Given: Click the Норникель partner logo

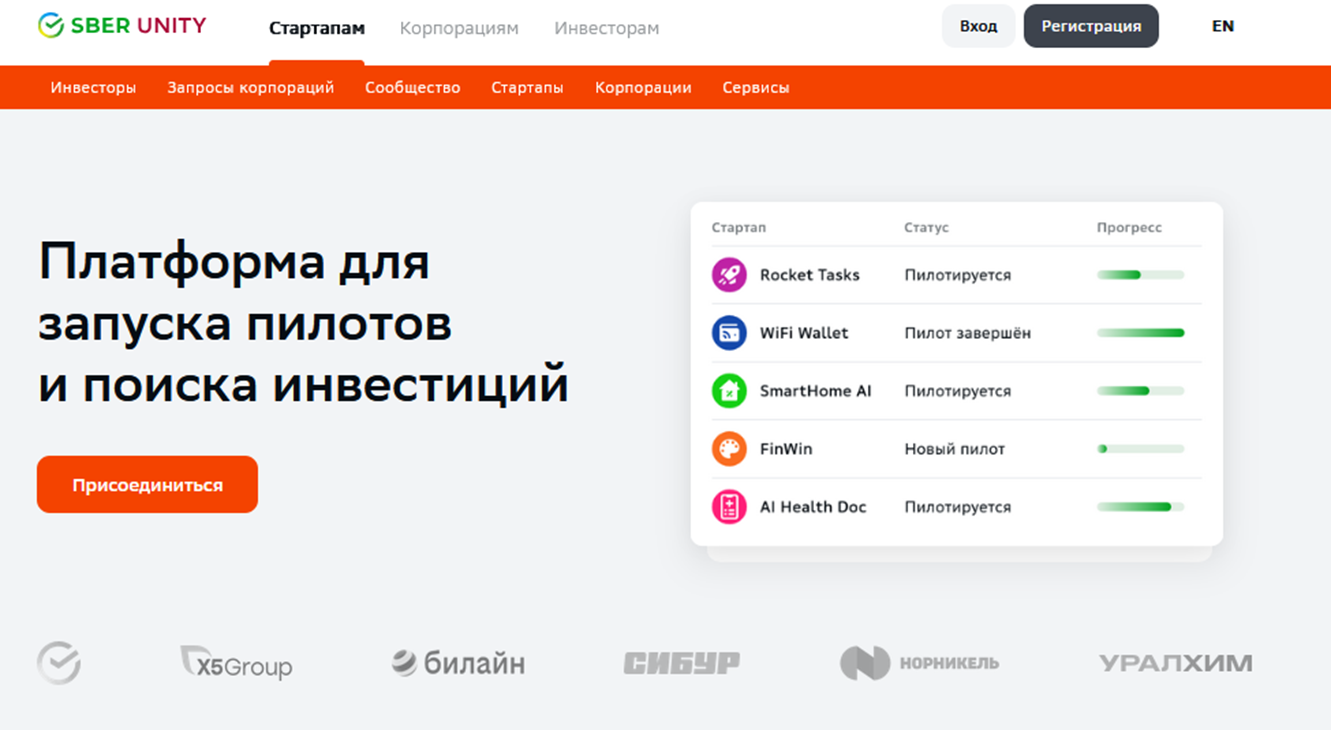Looking at the screenshot, I should 919,663.
